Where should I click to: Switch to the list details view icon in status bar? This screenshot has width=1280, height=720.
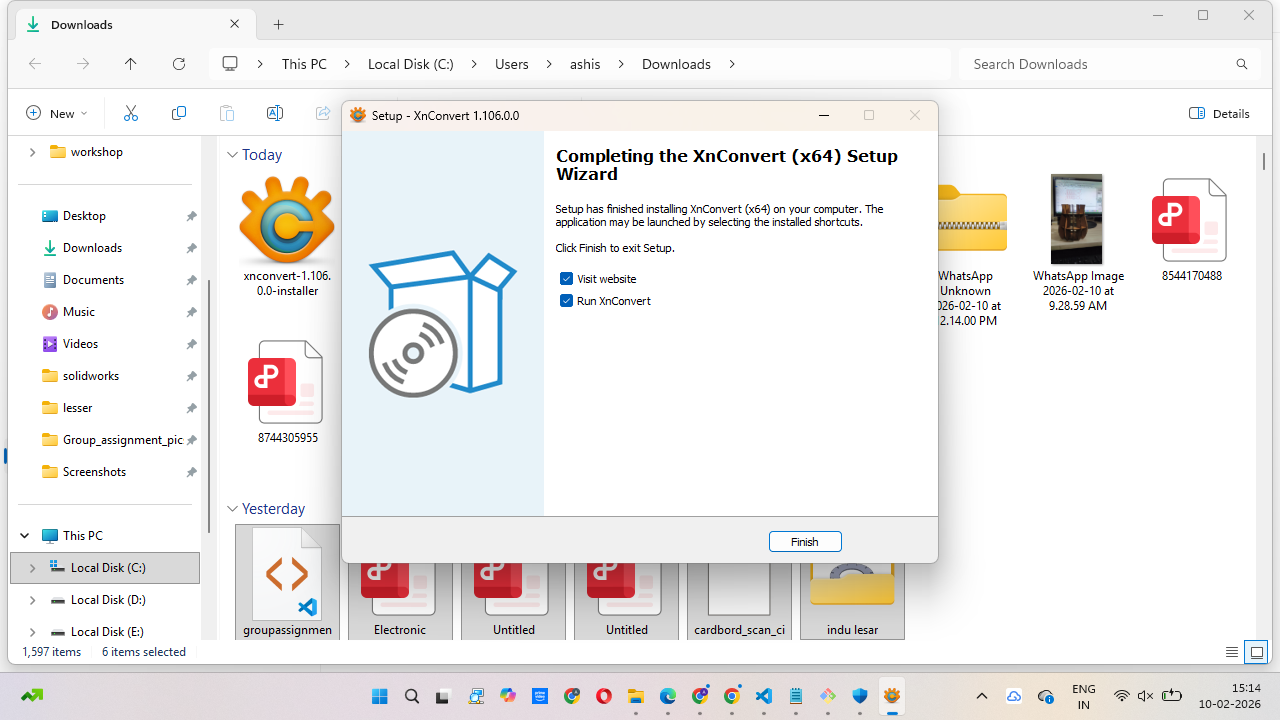coord(1232,652)
